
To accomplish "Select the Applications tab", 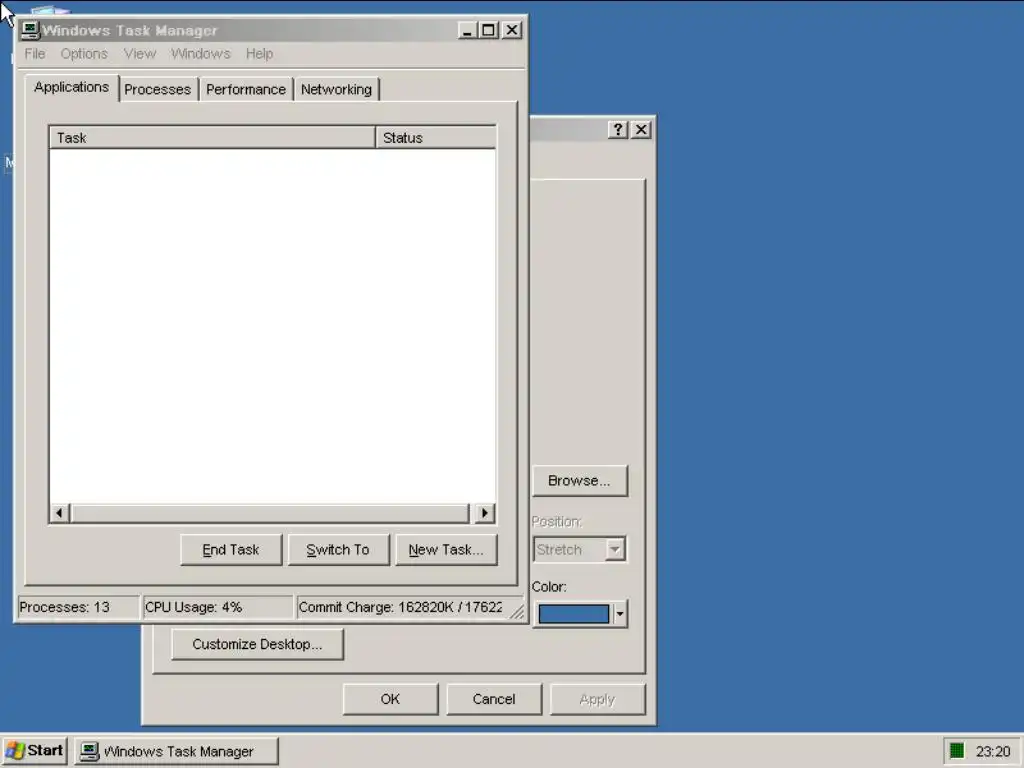I will click(x=72, y=88).
